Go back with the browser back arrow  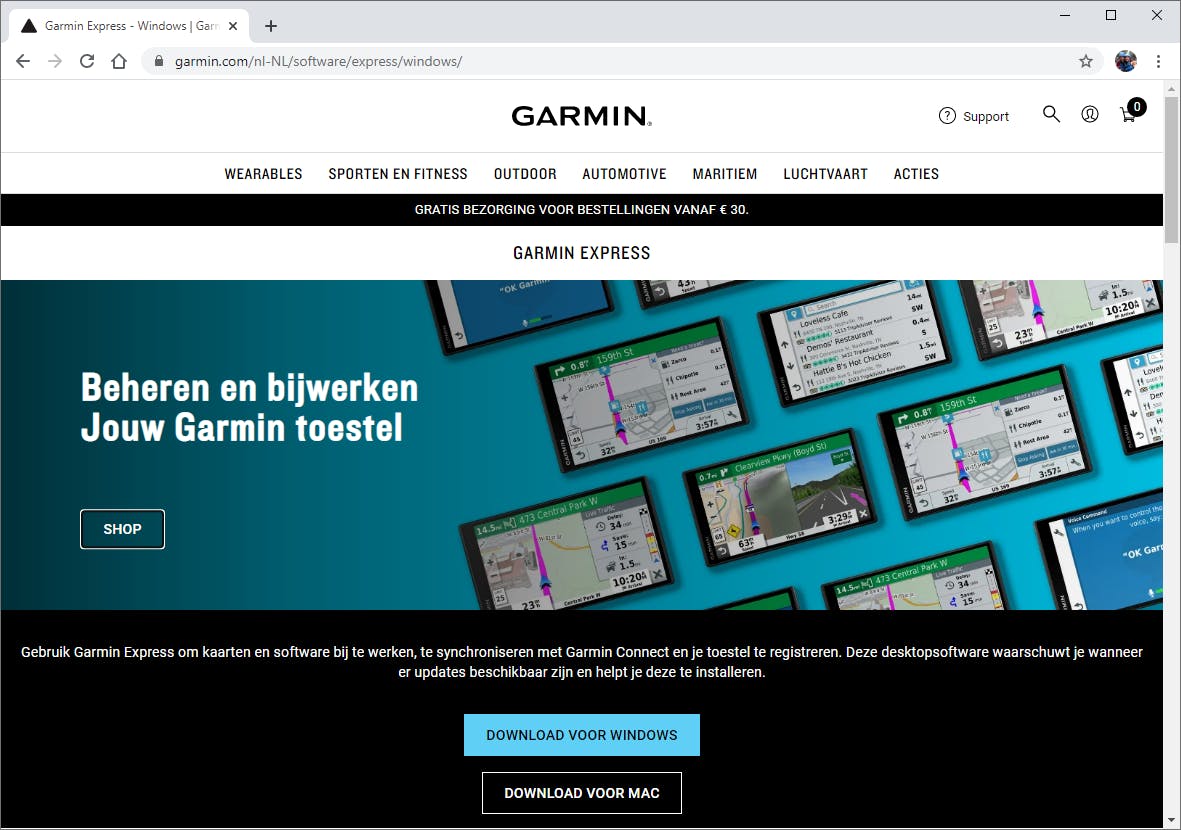point(23,61)
